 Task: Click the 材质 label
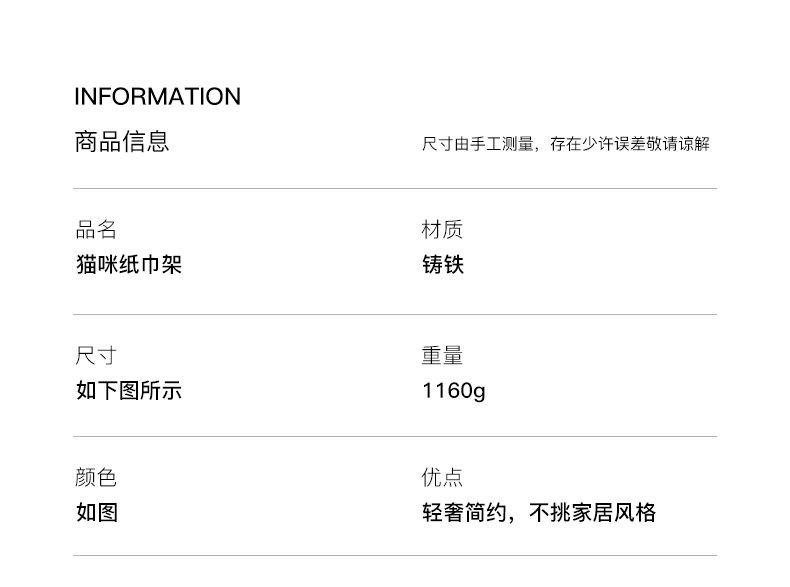click(442, 229)
